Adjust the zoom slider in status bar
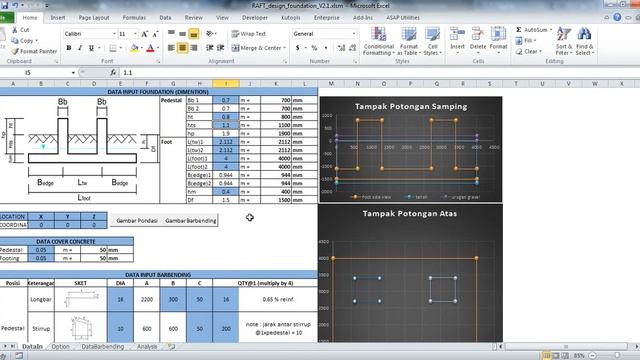 pyautogui.click(x=618, y=356)
